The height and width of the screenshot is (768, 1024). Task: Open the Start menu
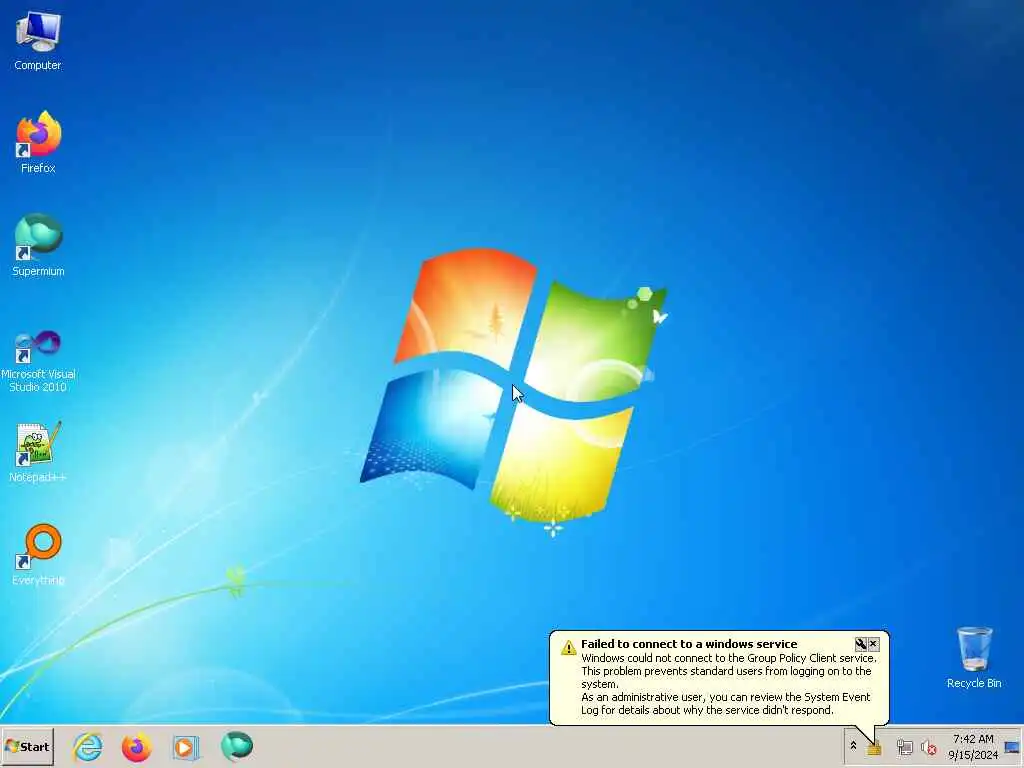tap(27, 746)
